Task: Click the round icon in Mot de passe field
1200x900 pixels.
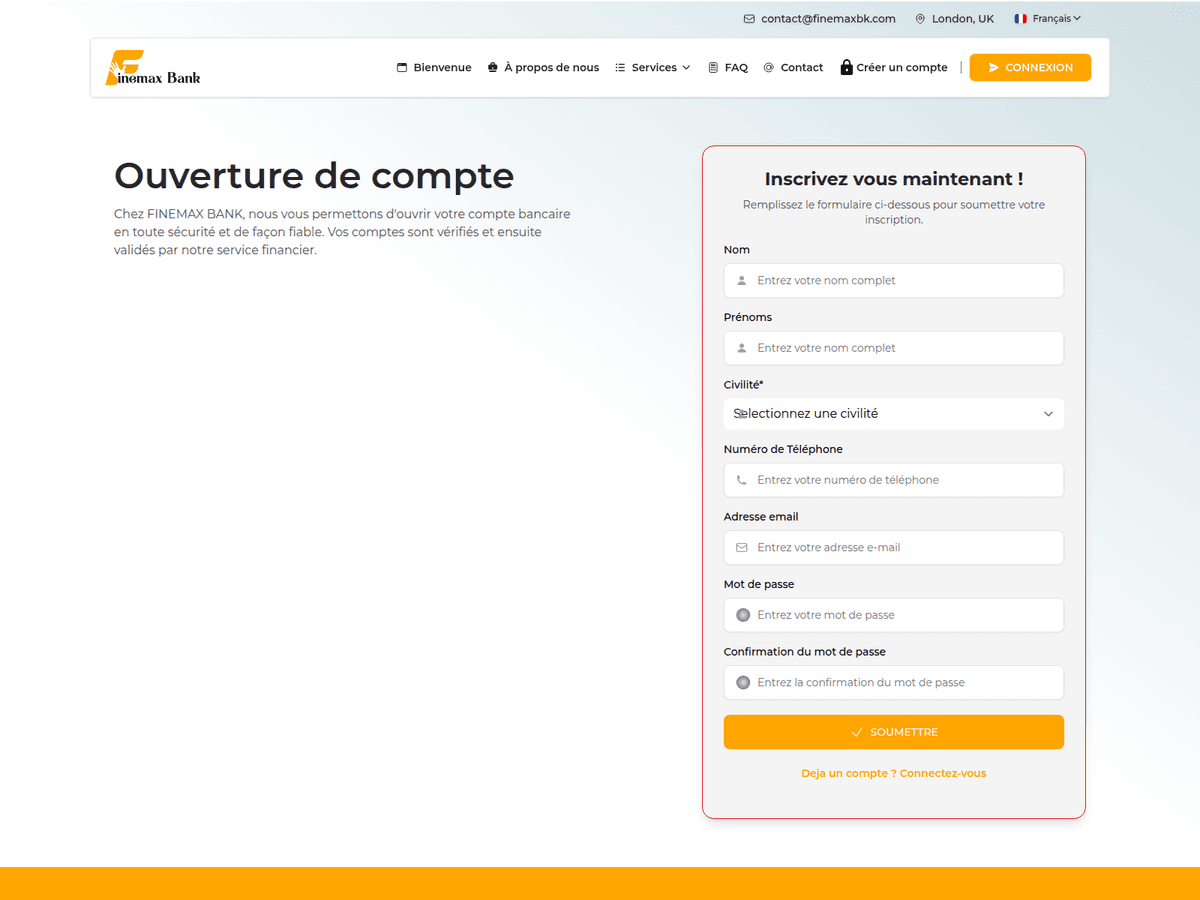Action: coord(743,615)
